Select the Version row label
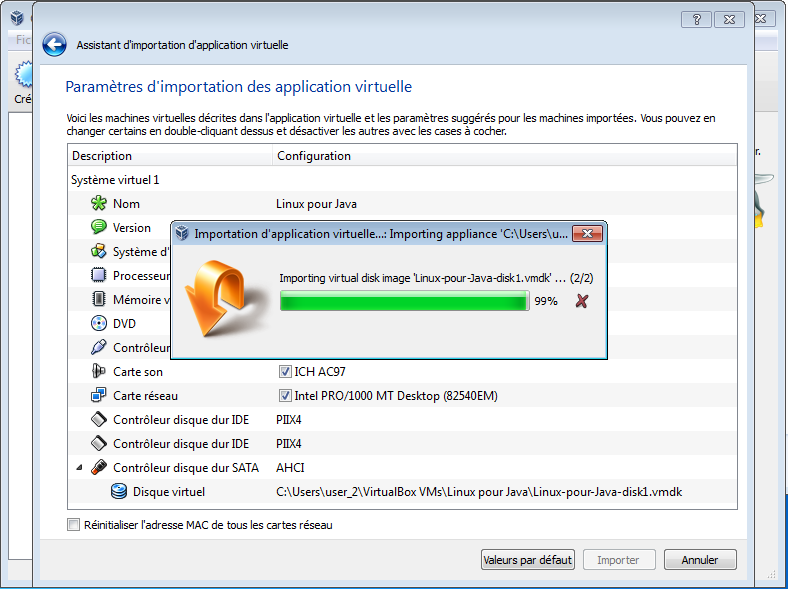Image resolution: width=788 pixels, height=589 pixels. point(132,228)
